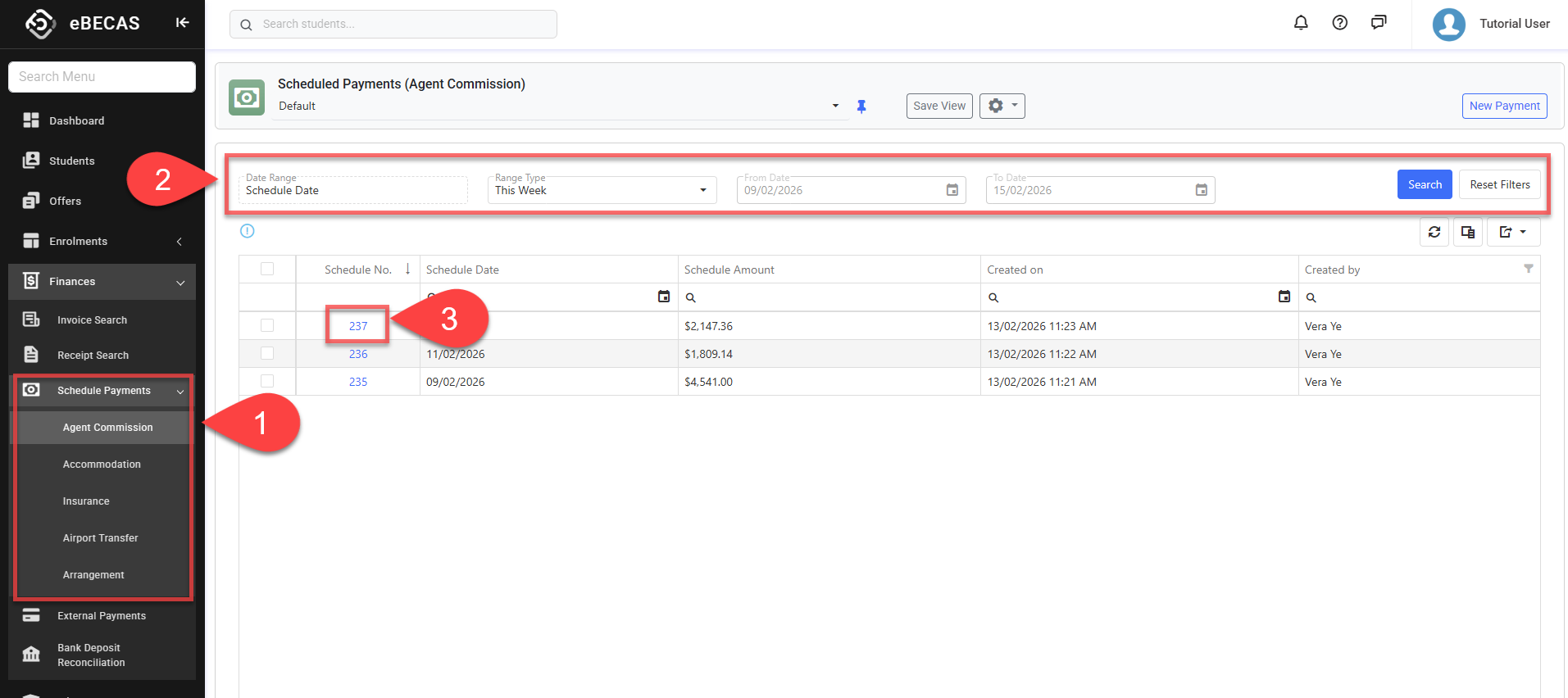1568x698 pixels.
Task: Tick checkbox for schedule 236 row
Action: [267, 354]
